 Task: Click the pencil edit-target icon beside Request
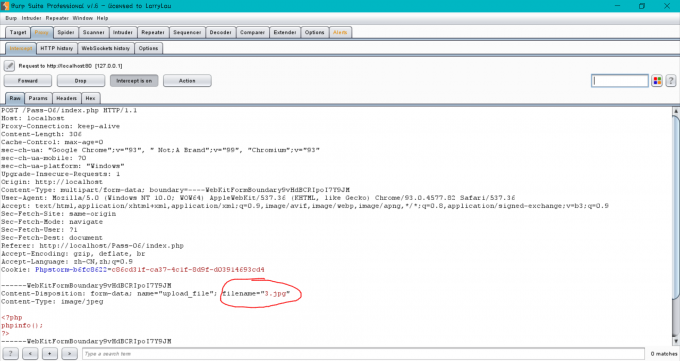pos(9,66)
